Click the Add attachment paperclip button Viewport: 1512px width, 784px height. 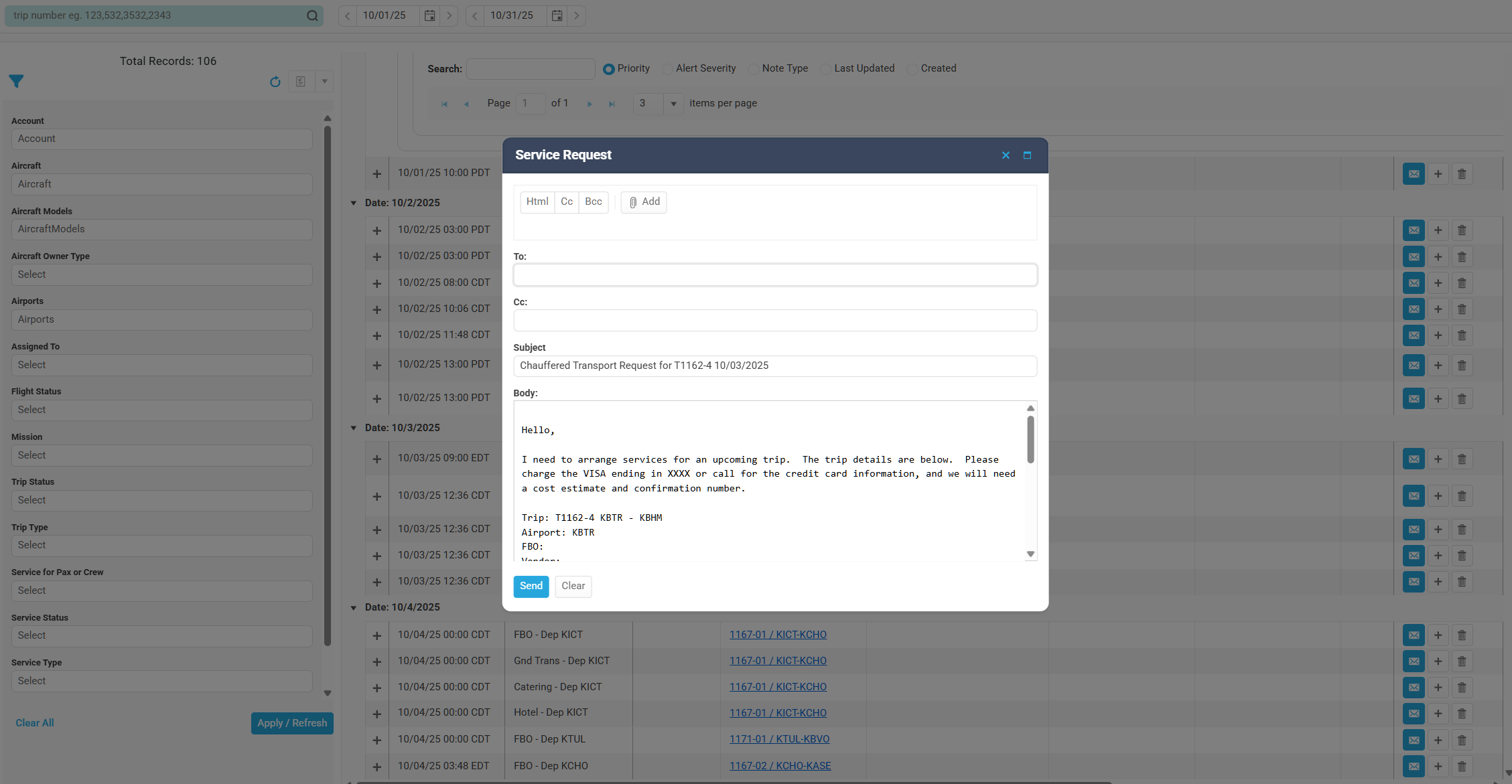[x=644, y=202]
